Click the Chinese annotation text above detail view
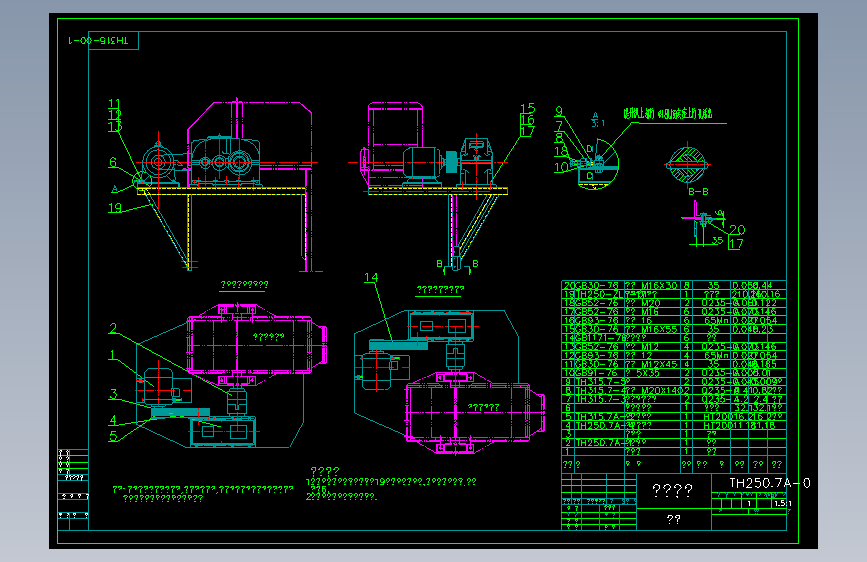 (667, 114)
